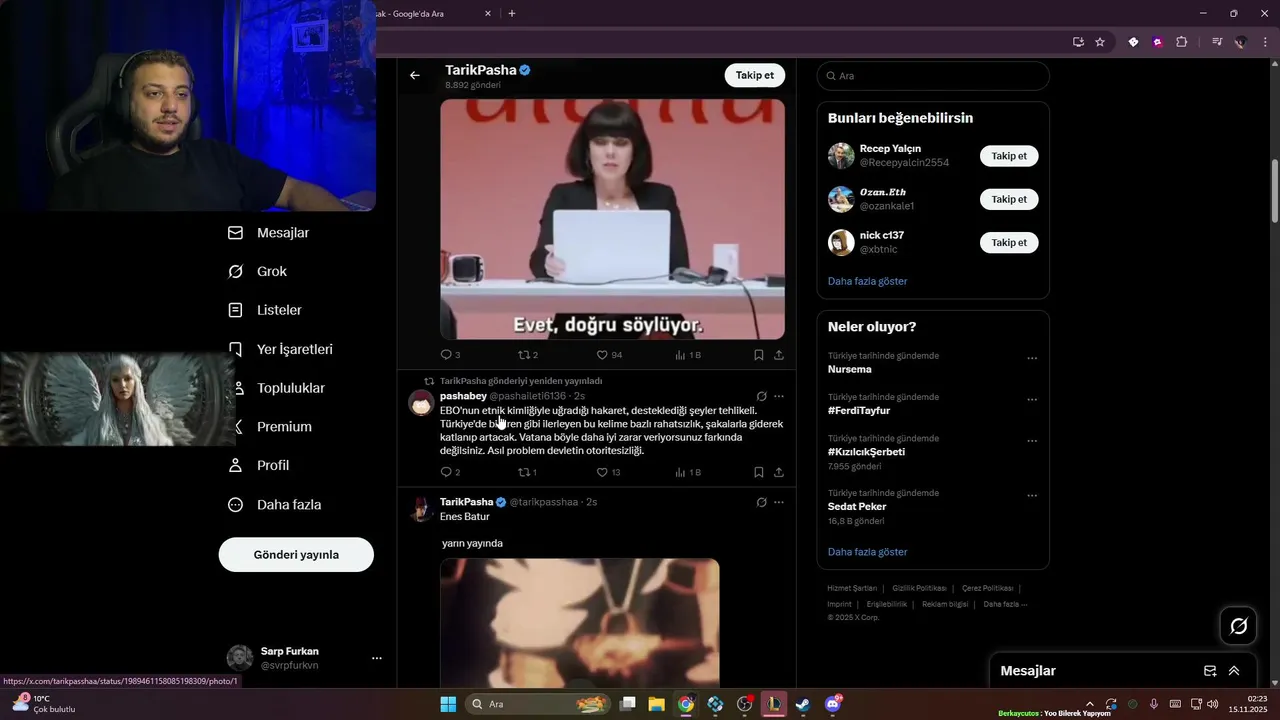This screenshot has width=1280, height=720.
Task: Bookmark this page with the star icon
Action: coord(1100,42)
